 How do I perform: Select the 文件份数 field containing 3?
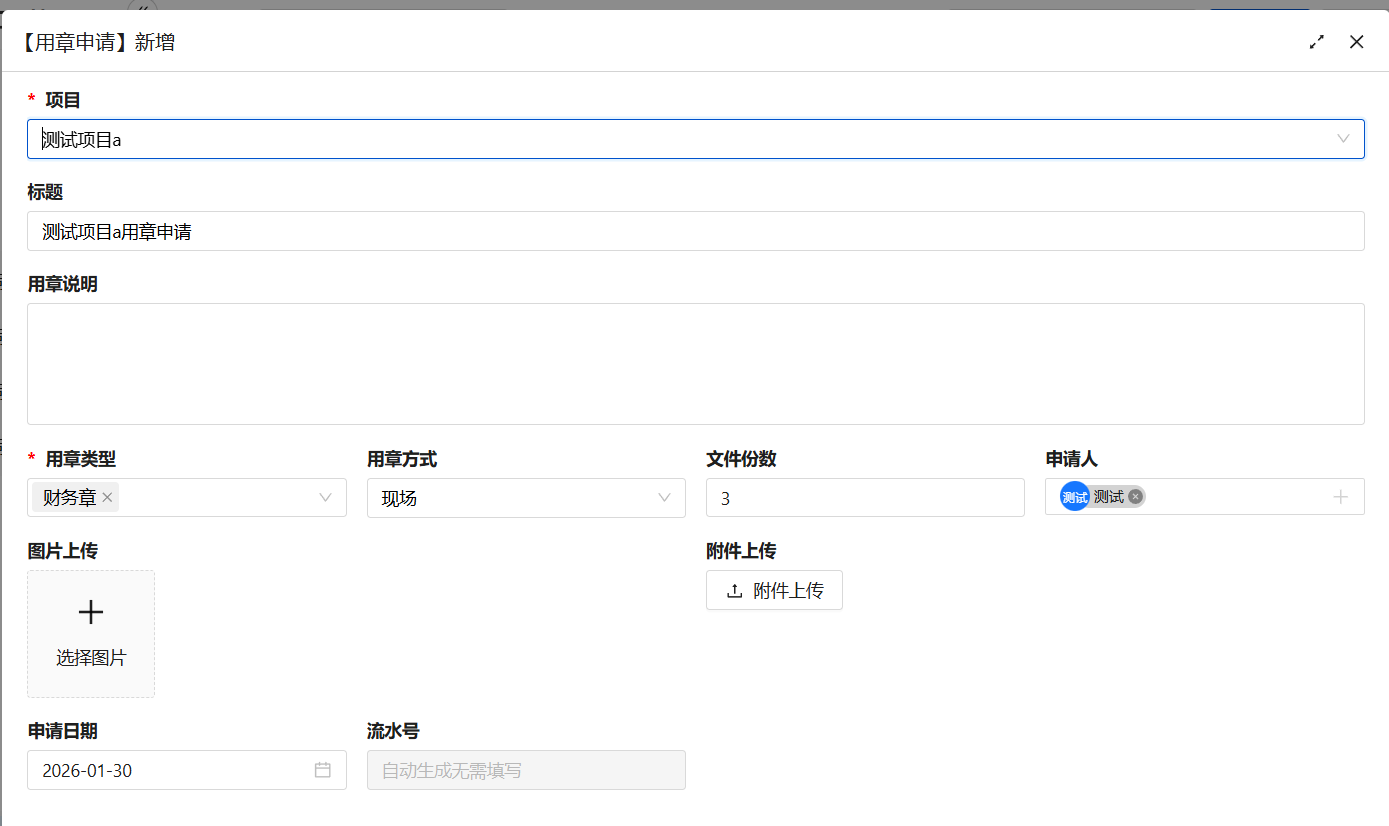(865, 497)
